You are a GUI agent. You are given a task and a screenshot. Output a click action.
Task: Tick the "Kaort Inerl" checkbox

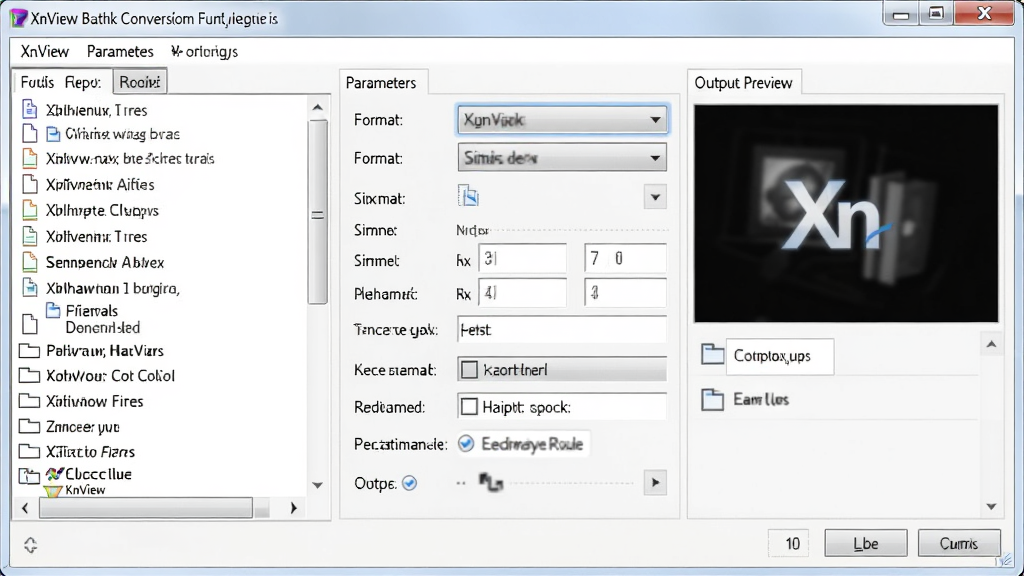469,370
